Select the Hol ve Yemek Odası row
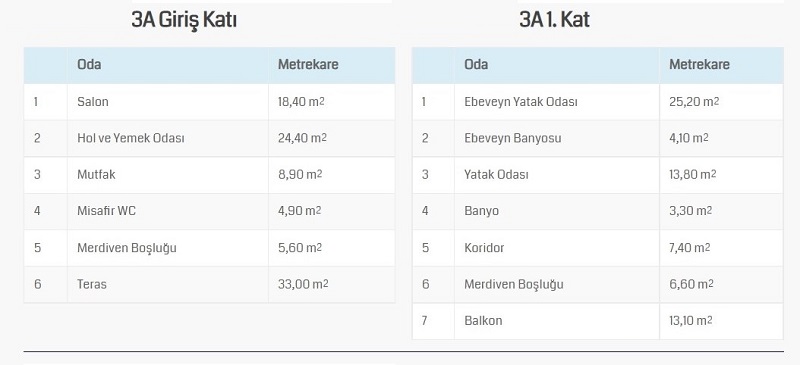The height and width of the screenshot is (365, 800). [x=209, y=138]
